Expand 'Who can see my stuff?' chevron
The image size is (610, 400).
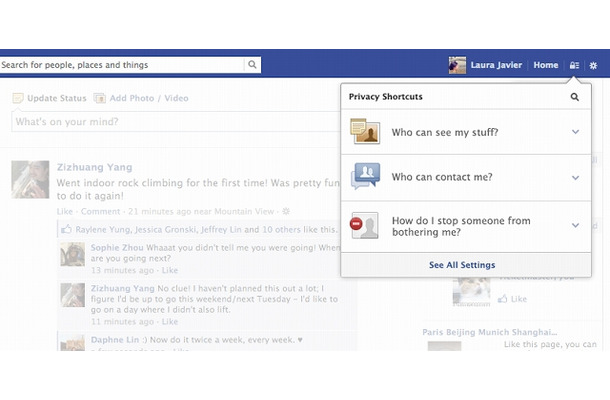575,132
